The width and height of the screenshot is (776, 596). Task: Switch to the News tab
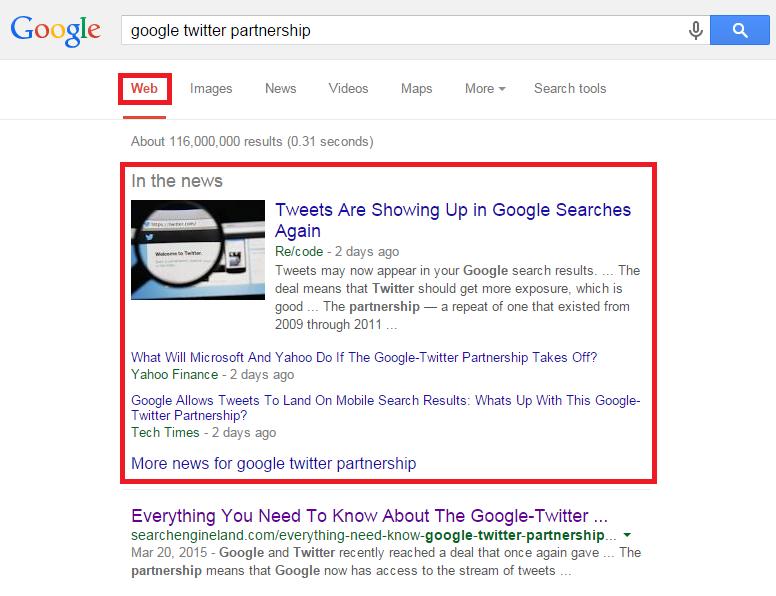(x=281, y=89)
